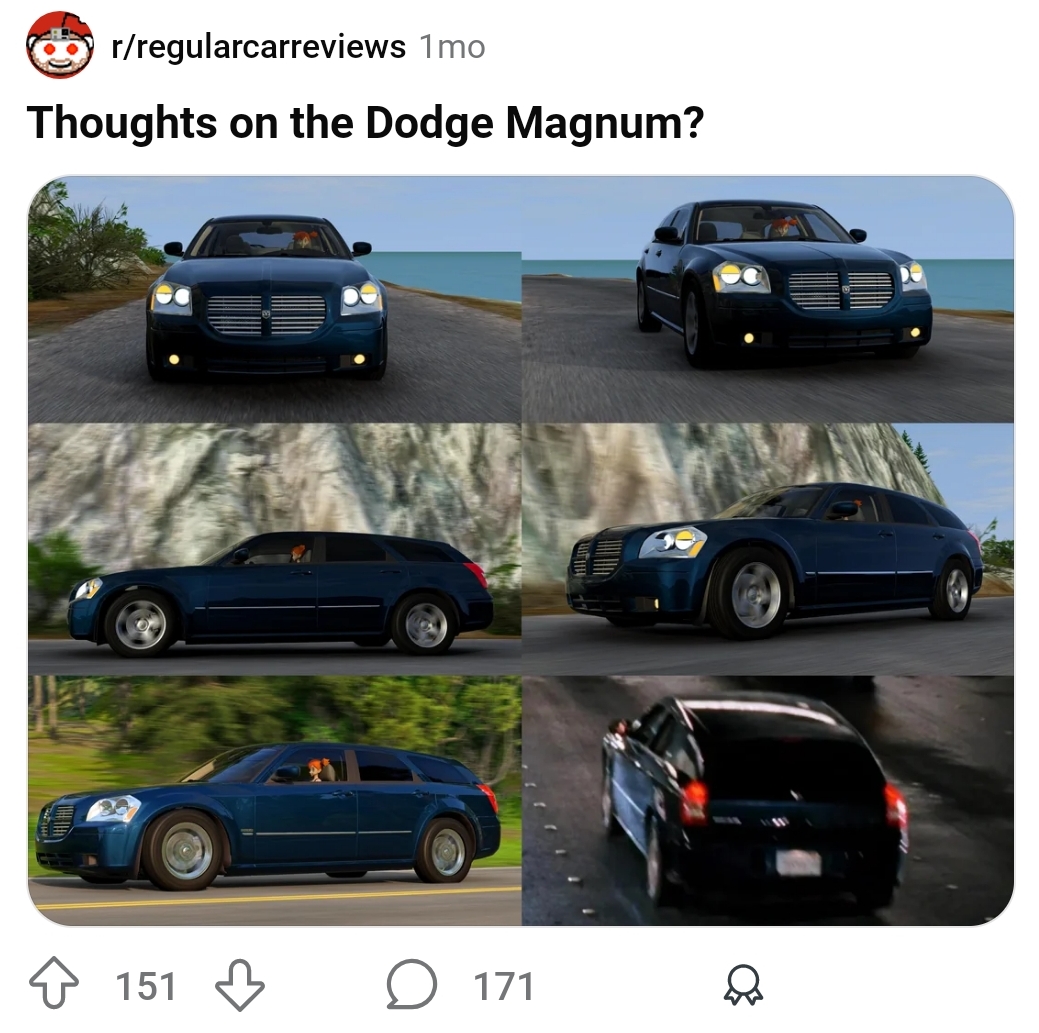View the blurry rear Magnum image with taillights
Image resolution: width=1039 pixels, height=1033 pixels.
click(x=768, y=800)
